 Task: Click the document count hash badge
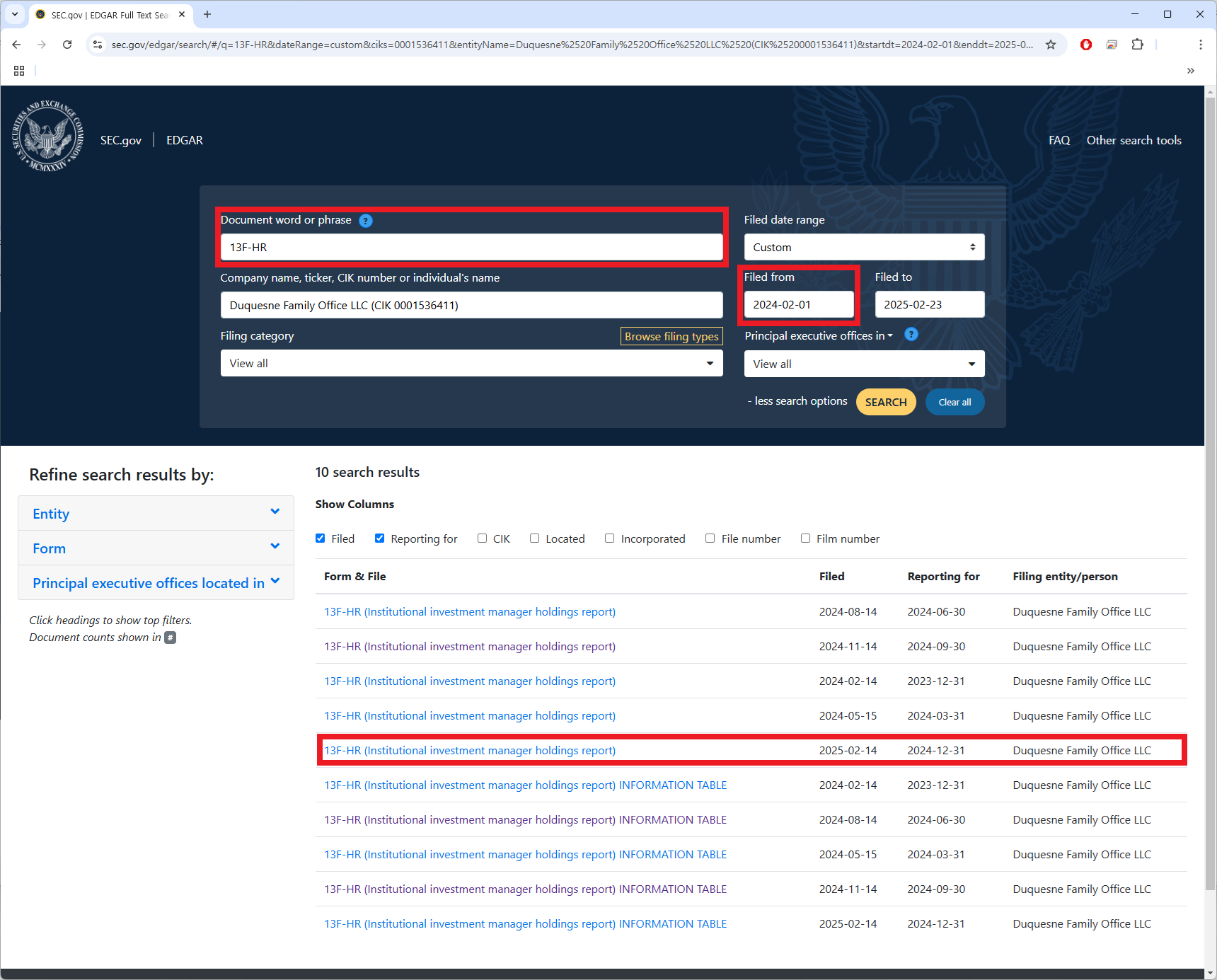pos(170,638)
